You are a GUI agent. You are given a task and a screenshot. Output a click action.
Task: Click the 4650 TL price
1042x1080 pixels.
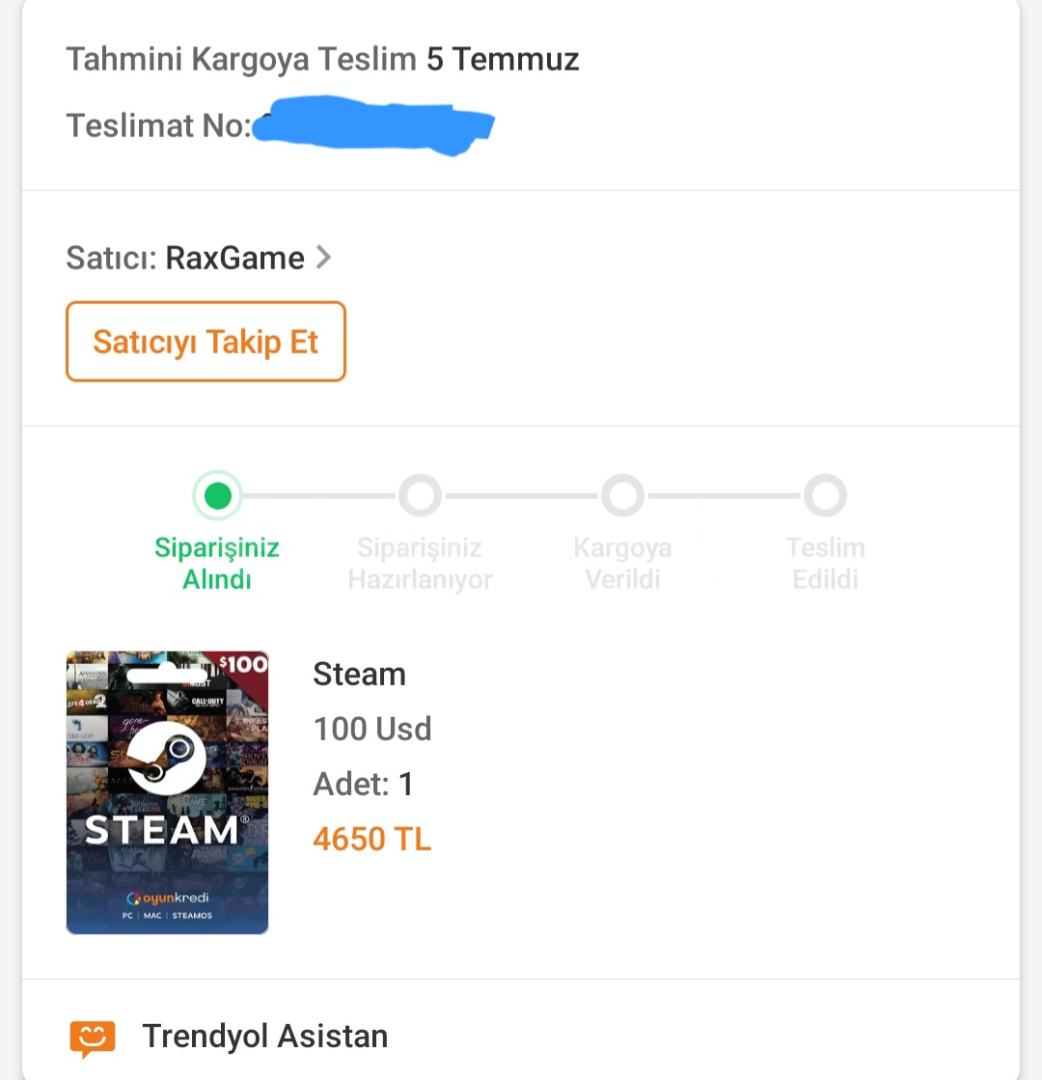click(x=372, y=840)
